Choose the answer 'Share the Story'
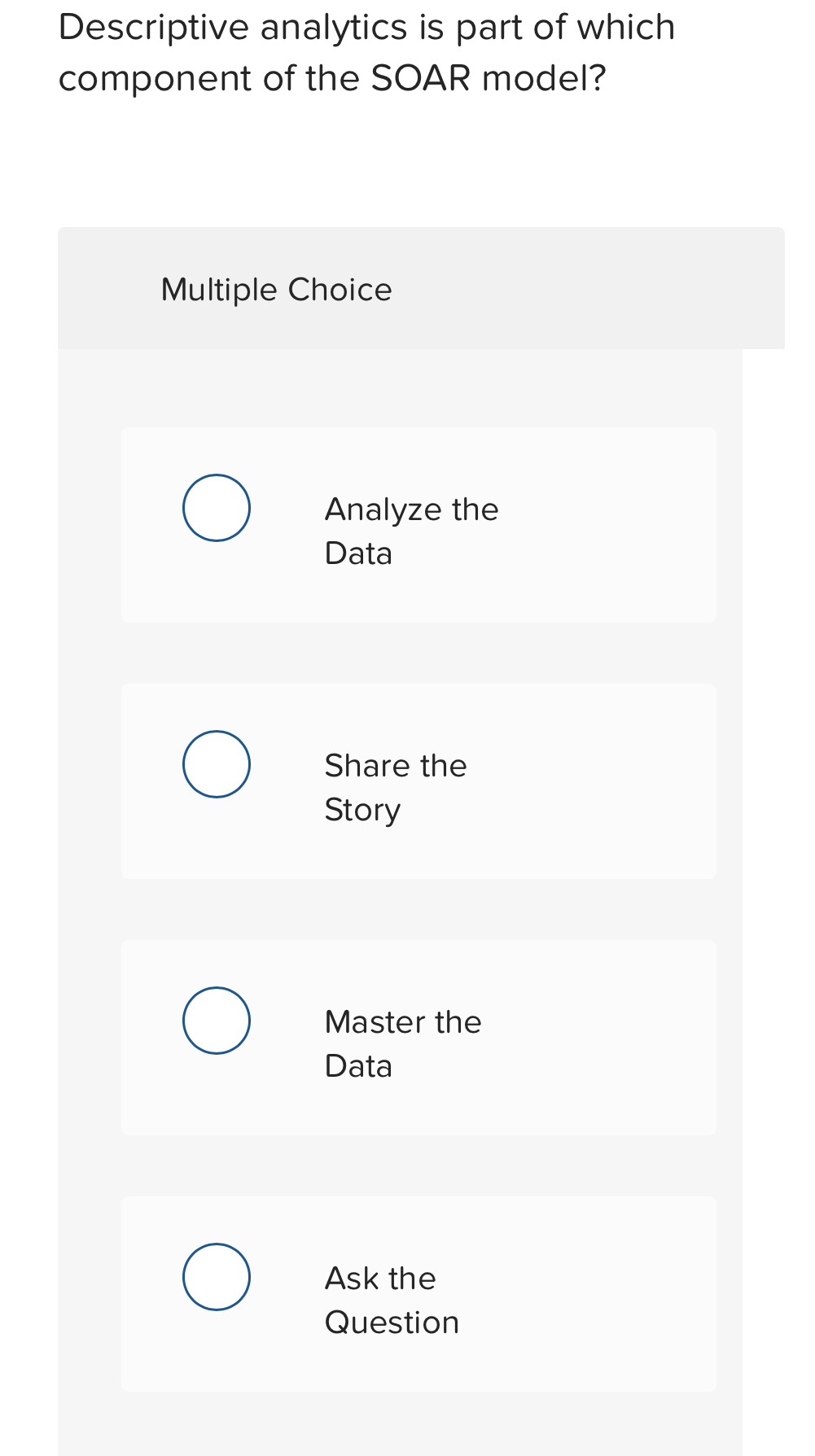 (396, 786)
